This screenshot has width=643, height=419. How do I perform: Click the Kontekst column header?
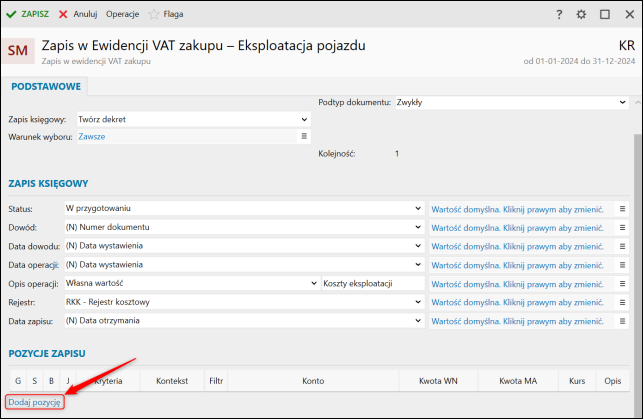(x=172, y=381)
